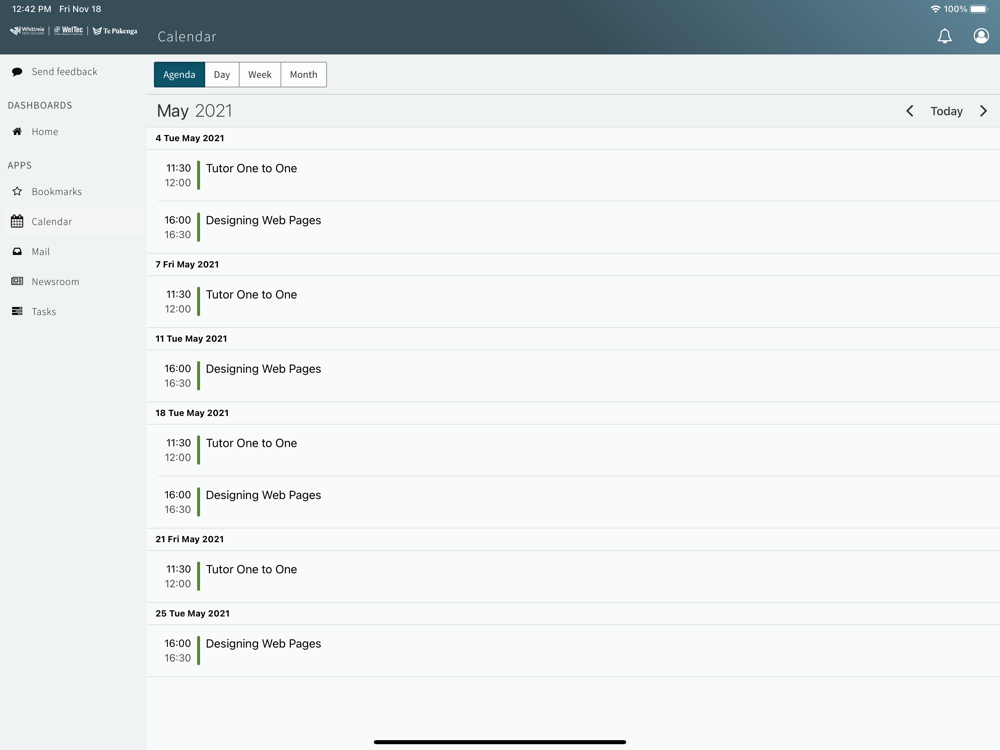1000x750 pixels.
Task: Open Designing Web Pages on 11 May
Action: 573,376
